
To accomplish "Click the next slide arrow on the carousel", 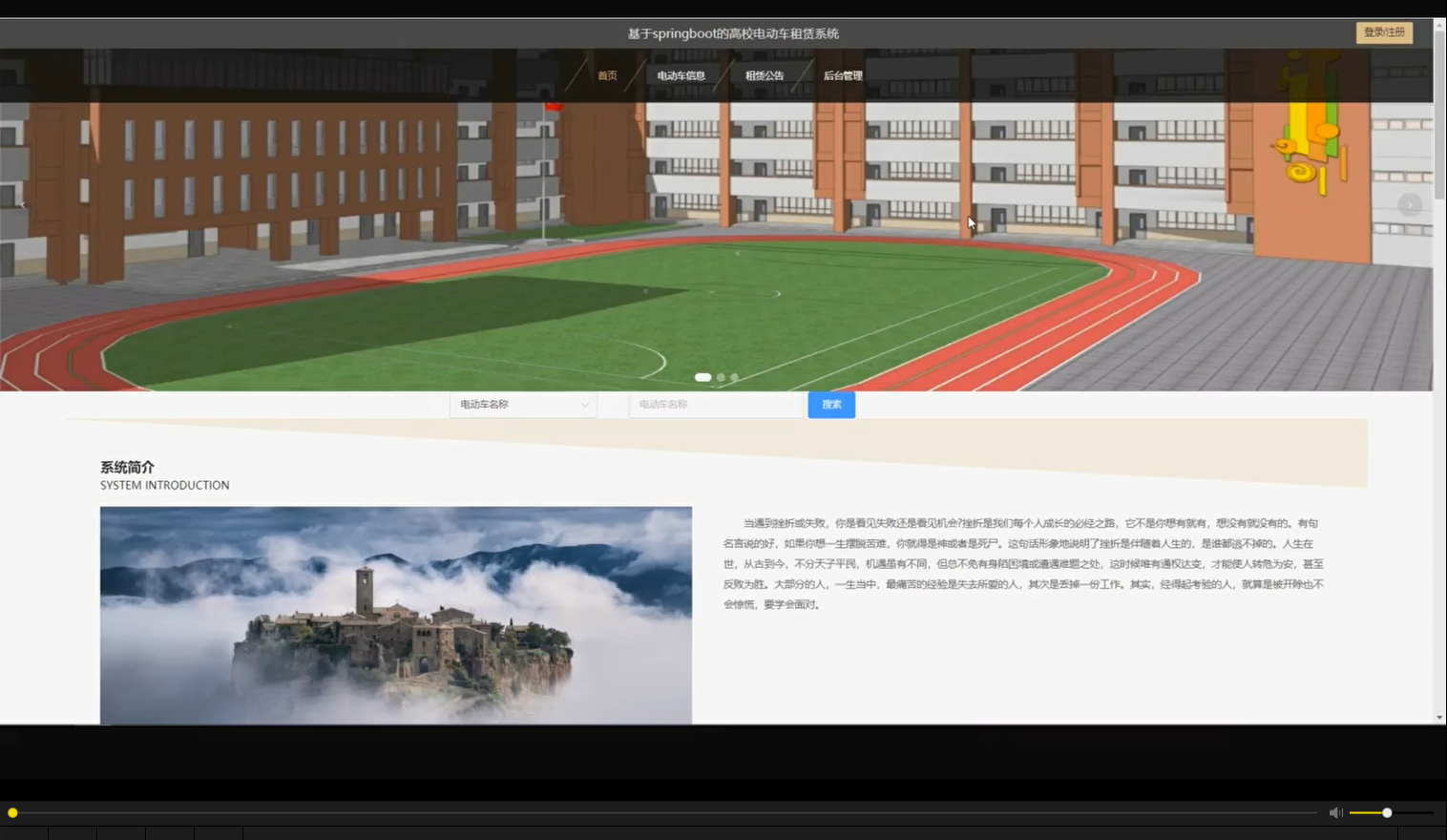I will pyautogui.click(x=1410, y=204).
